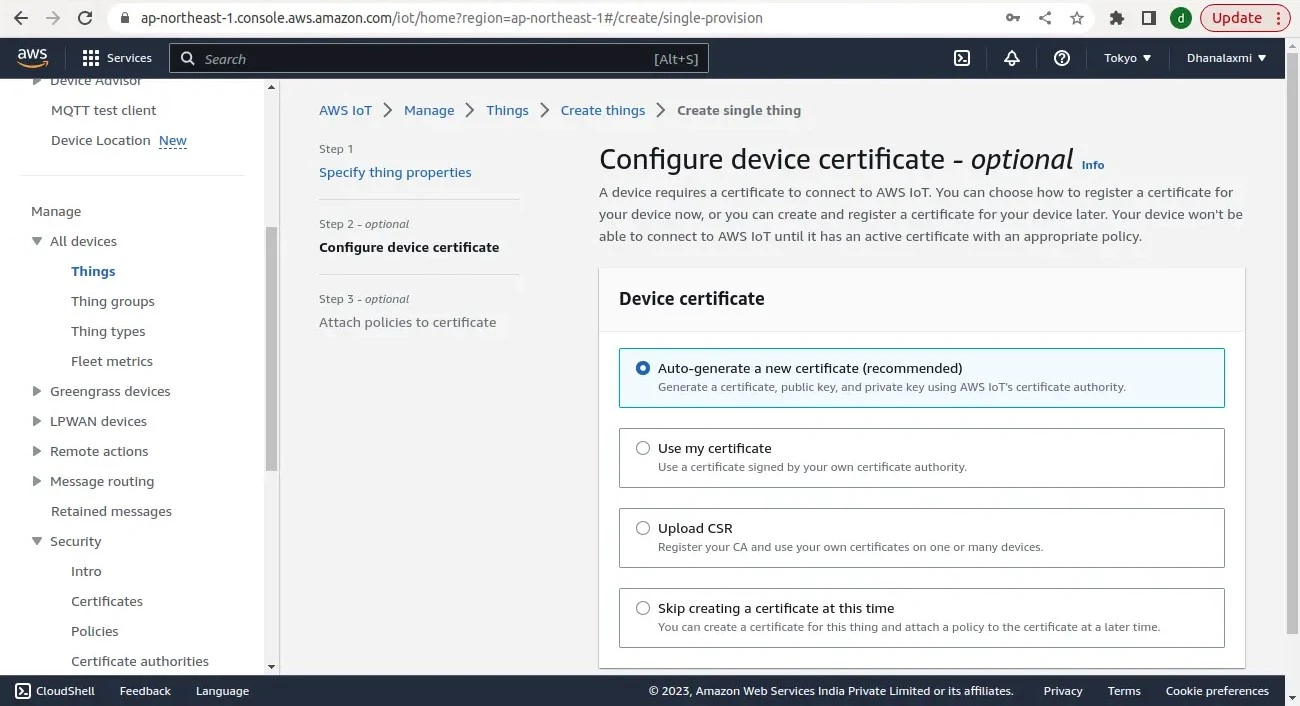Open Certificates under Security

107,601
